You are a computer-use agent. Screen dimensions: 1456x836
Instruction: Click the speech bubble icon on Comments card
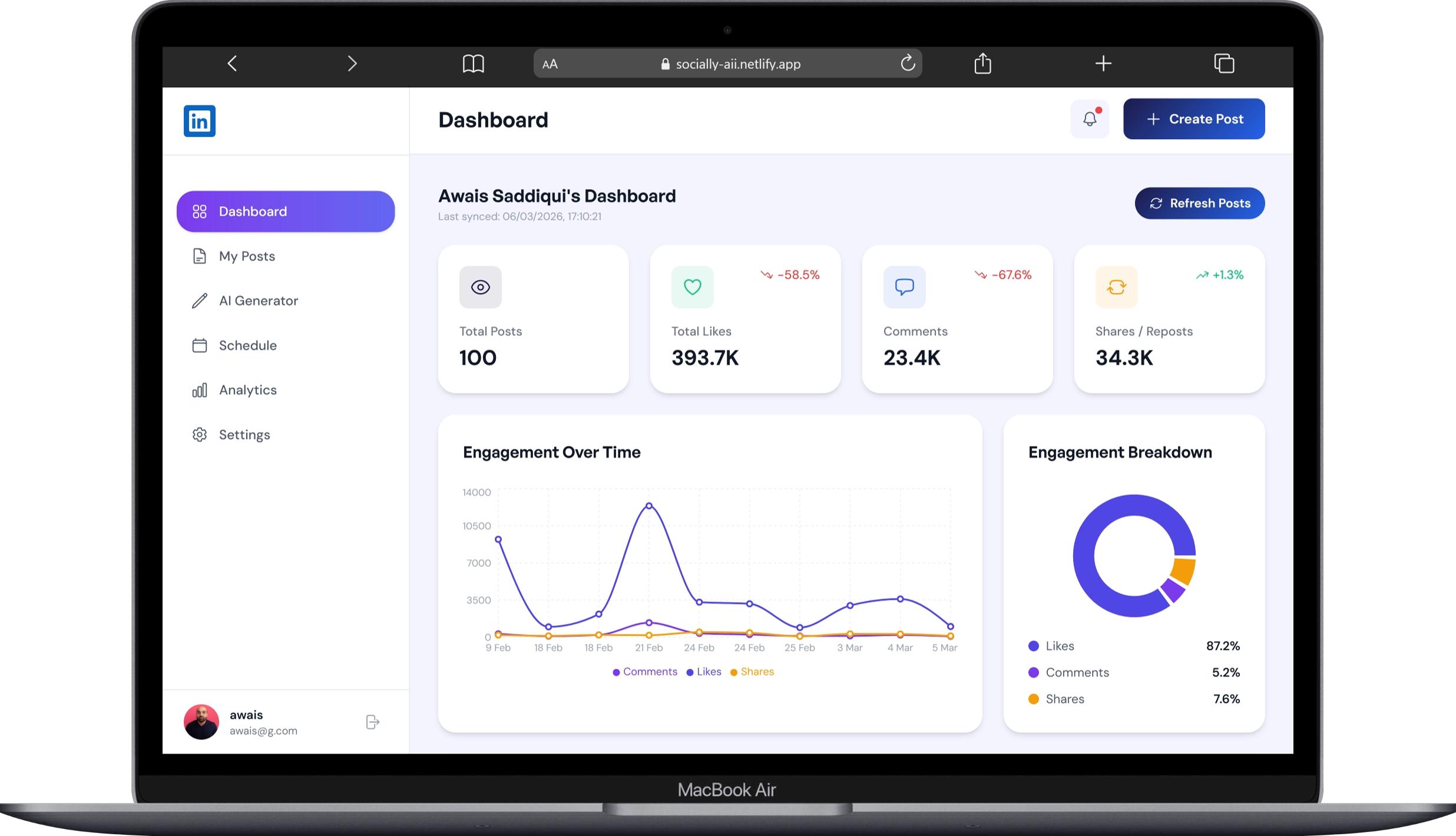904,287
